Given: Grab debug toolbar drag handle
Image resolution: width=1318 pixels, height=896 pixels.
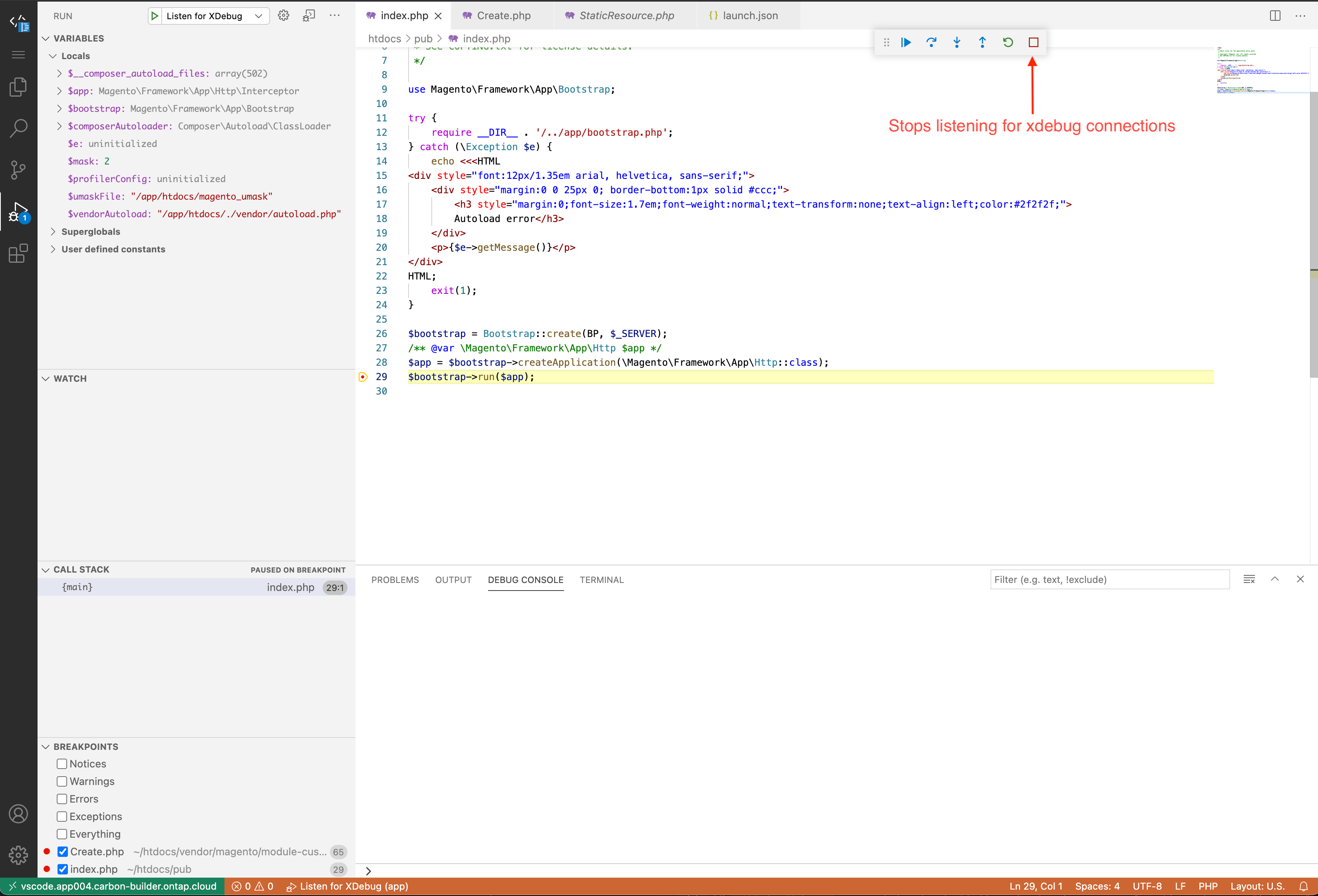Looking at the screenshot, I should tap(886, 43).
